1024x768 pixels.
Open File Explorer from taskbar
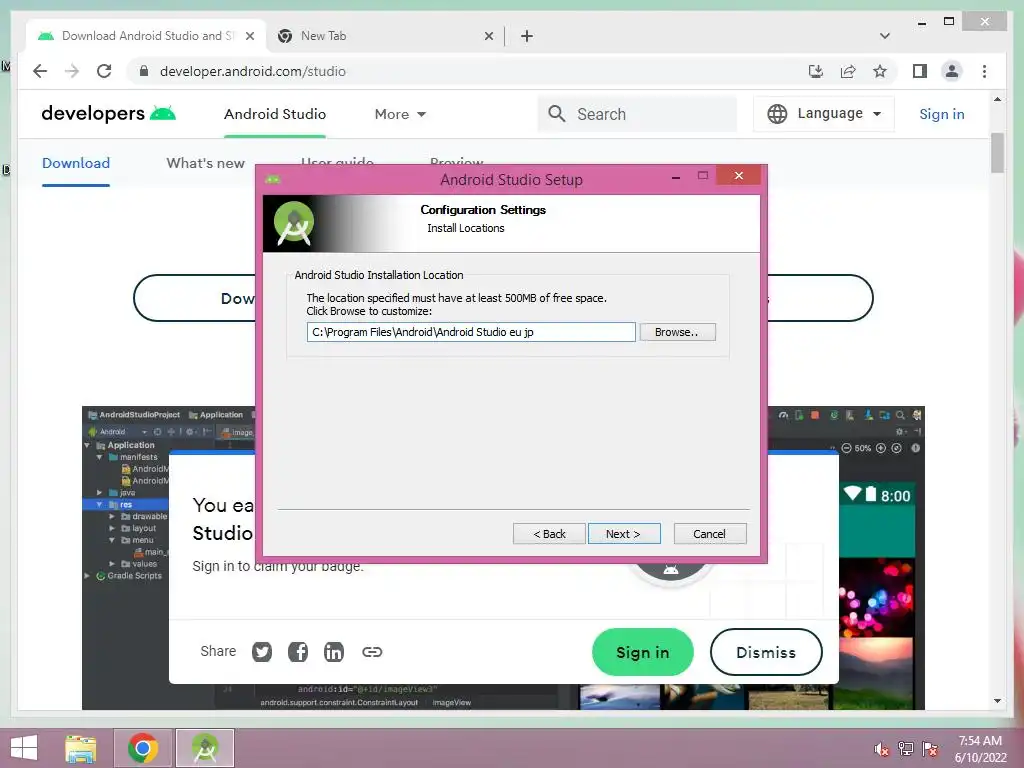click(80, 748)
